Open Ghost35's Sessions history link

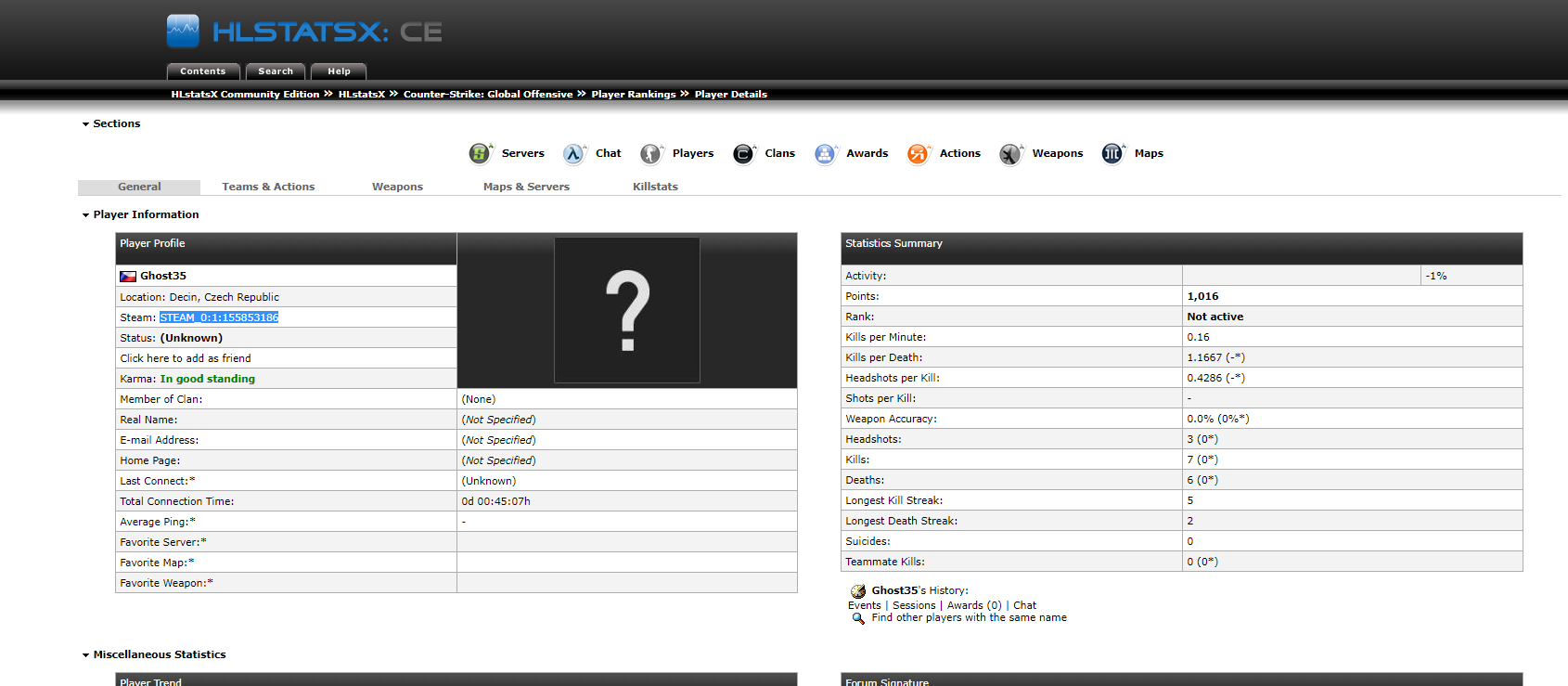[x=914, y=605]
